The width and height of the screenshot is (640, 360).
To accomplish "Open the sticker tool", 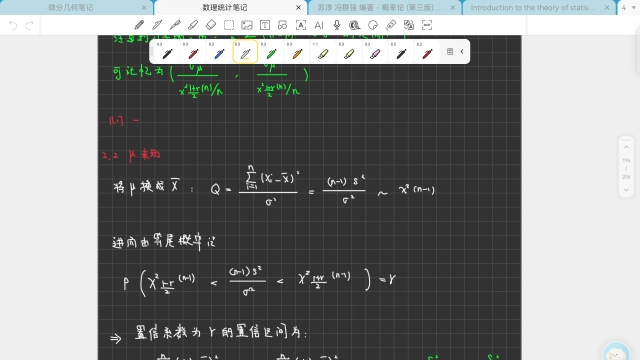I will (x=373, y=25).
